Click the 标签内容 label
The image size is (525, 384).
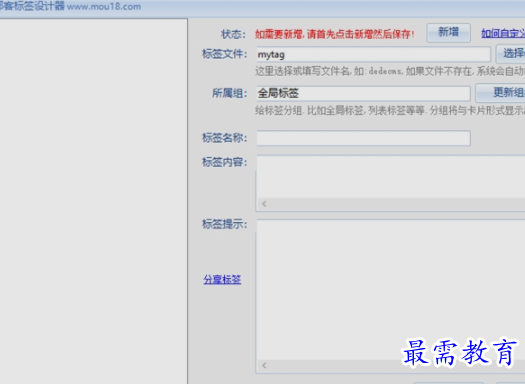click(224, 162)
